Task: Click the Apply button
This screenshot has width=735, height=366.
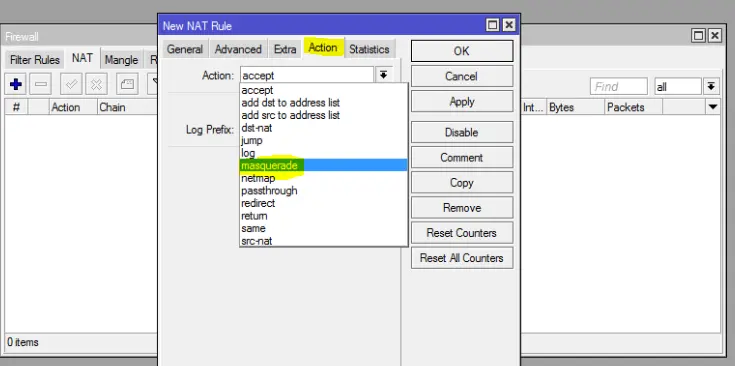Action: 462,101
